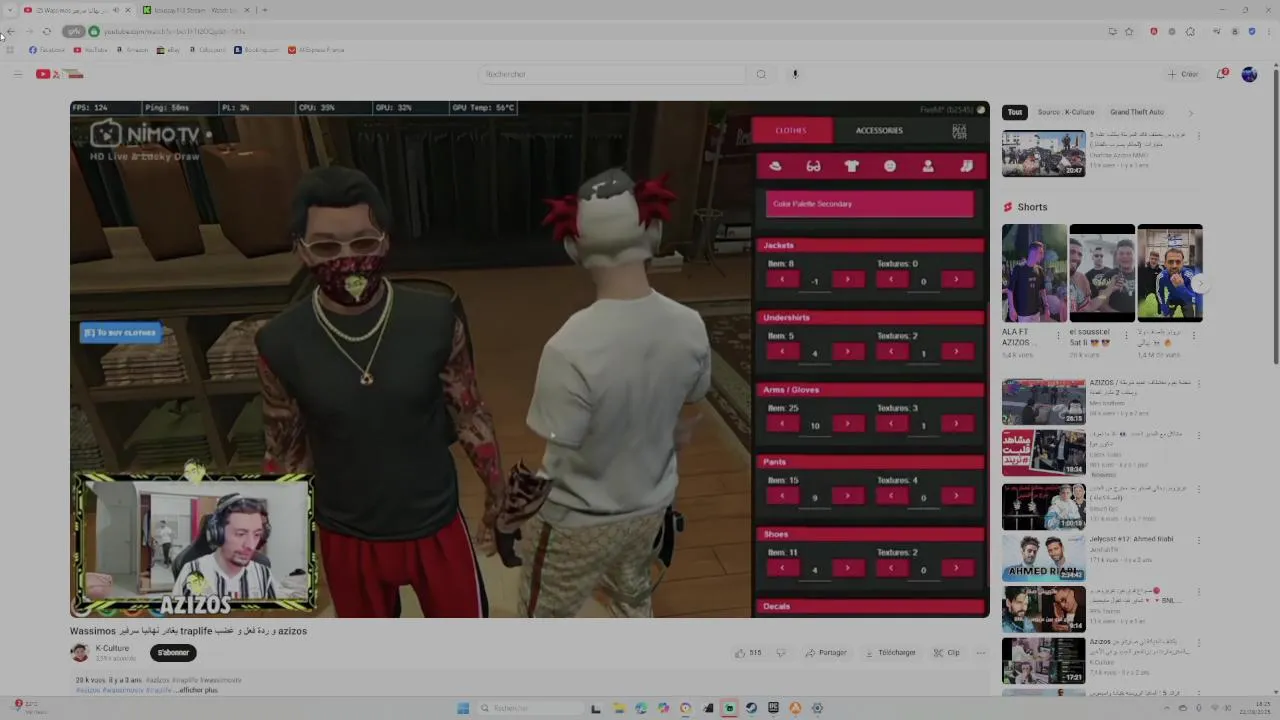Open the YouTube hamburger guide menu
1280x720 pixels.
click(17, 74)
